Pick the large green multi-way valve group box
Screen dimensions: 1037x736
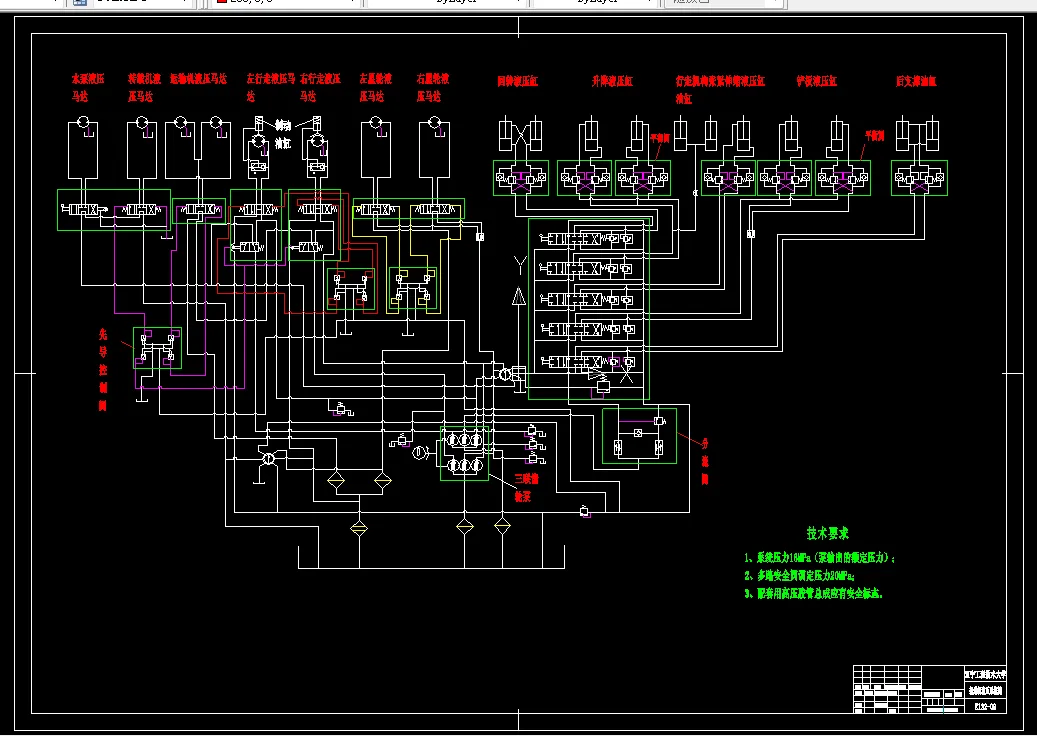(589, 309)
